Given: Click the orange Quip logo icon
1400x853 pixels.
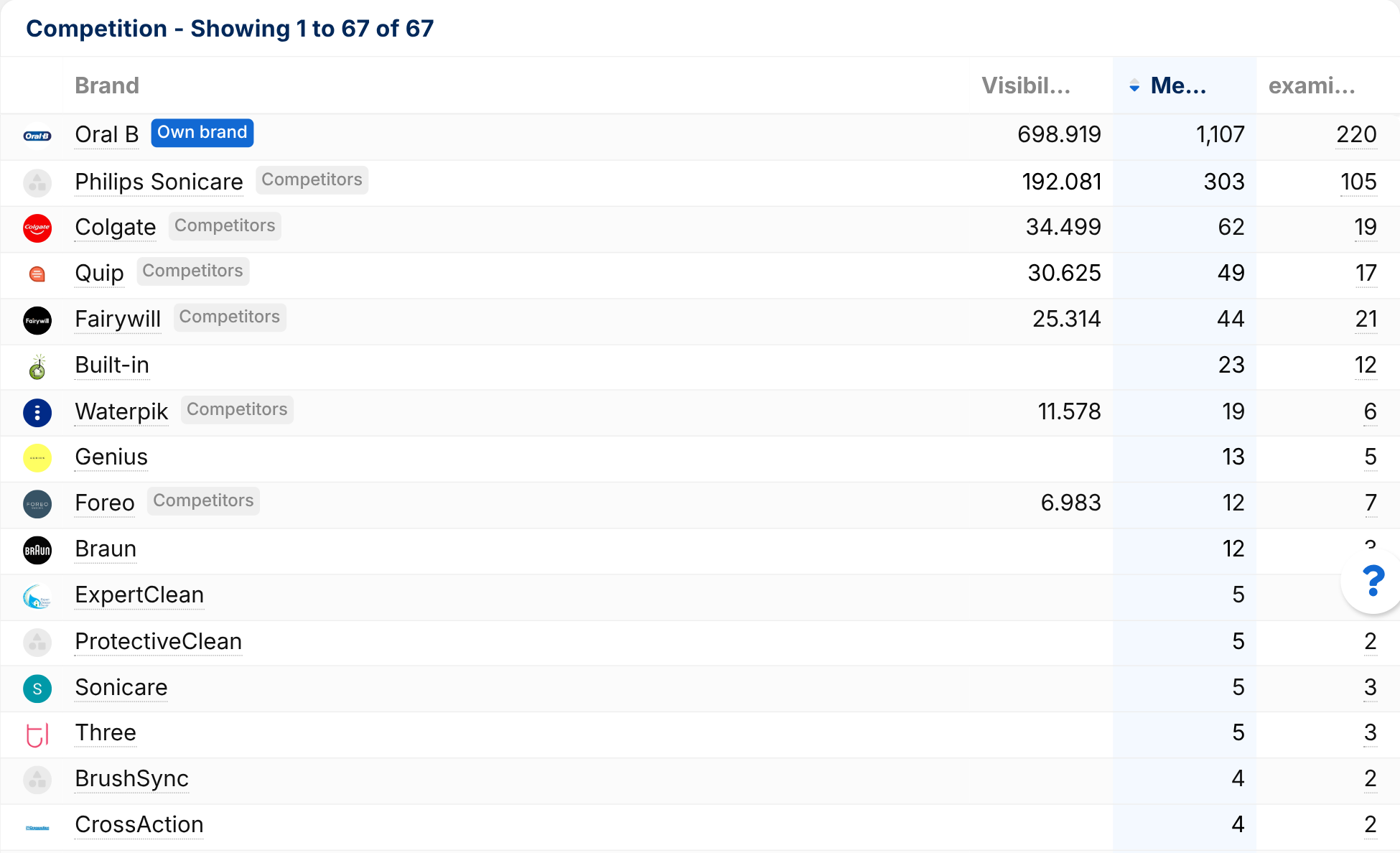Looking at the screenshot, I should (x=37, y=274).
